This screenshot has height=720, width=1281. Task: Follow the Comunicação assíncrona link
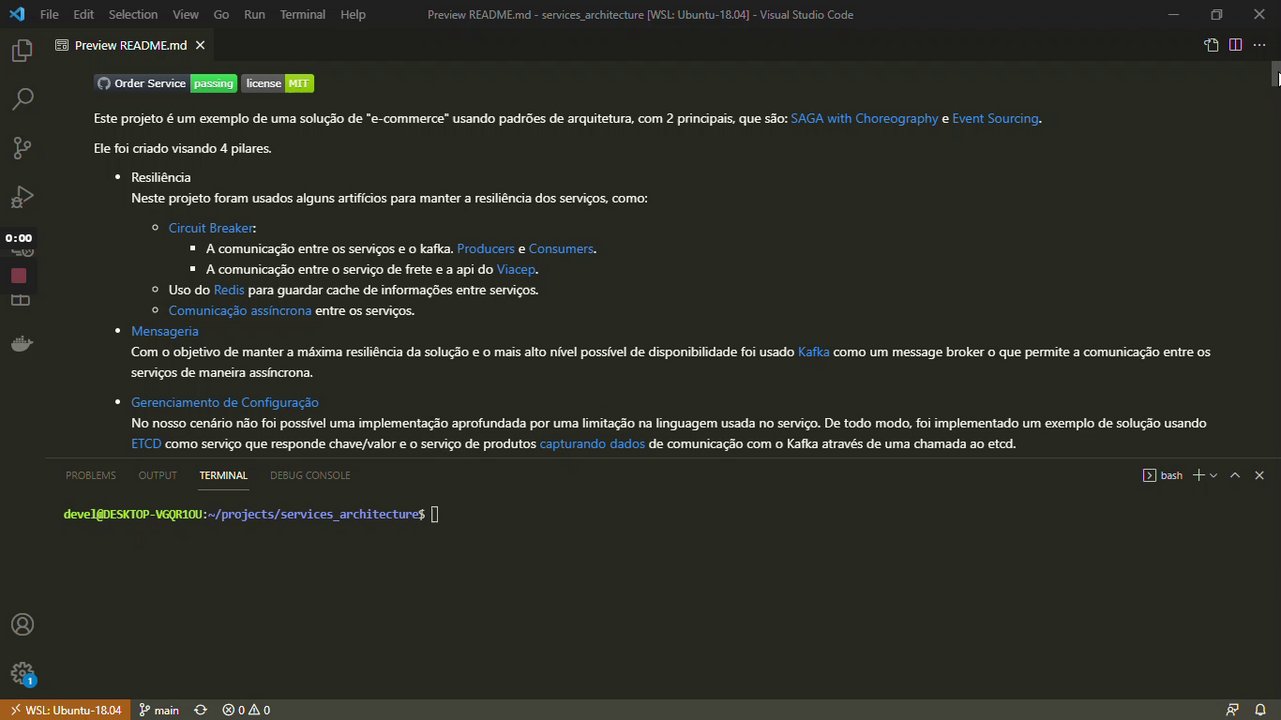click(x=240, y=311)
